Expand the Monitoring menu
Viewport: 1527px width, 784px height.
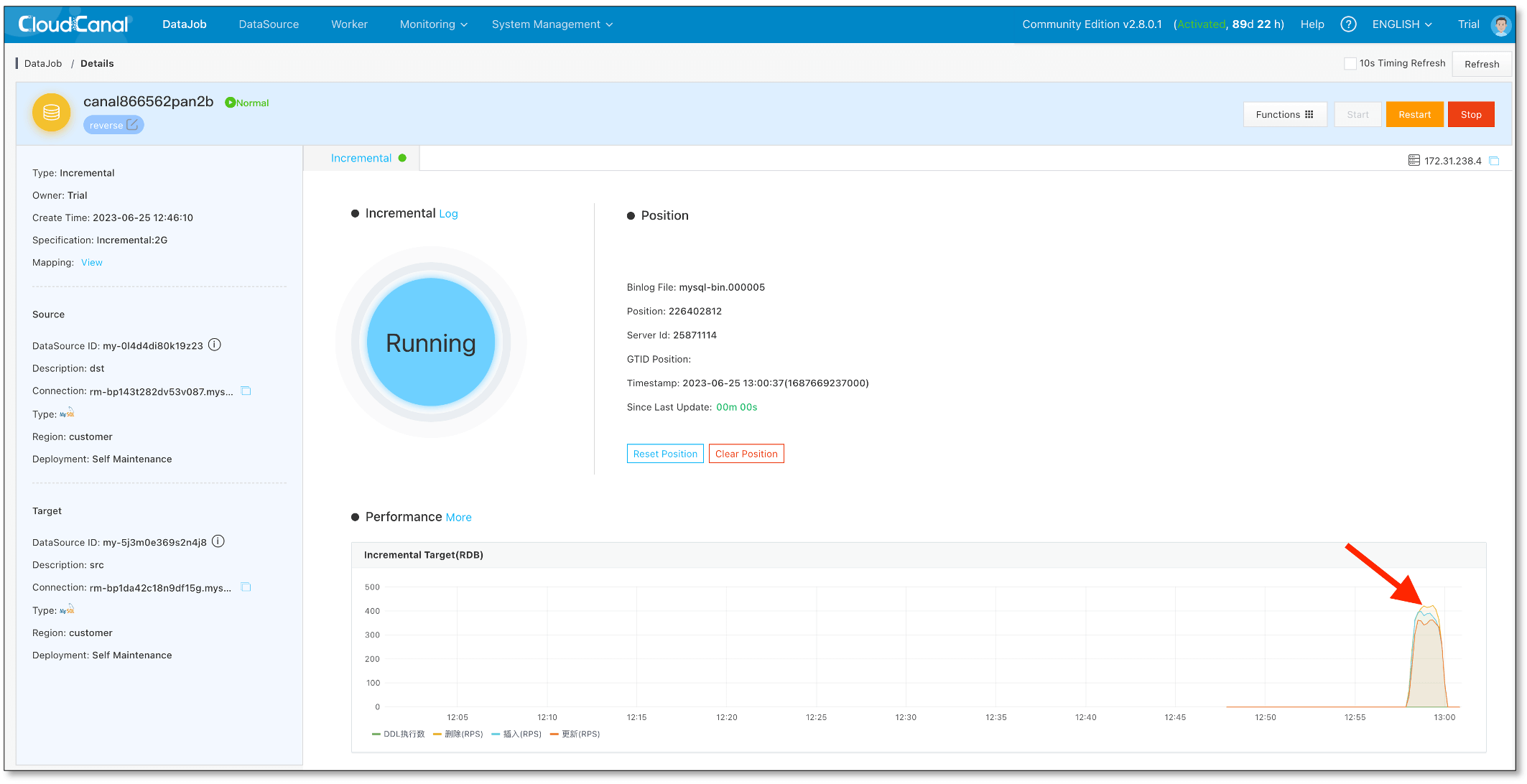click(x=433, y=24)
